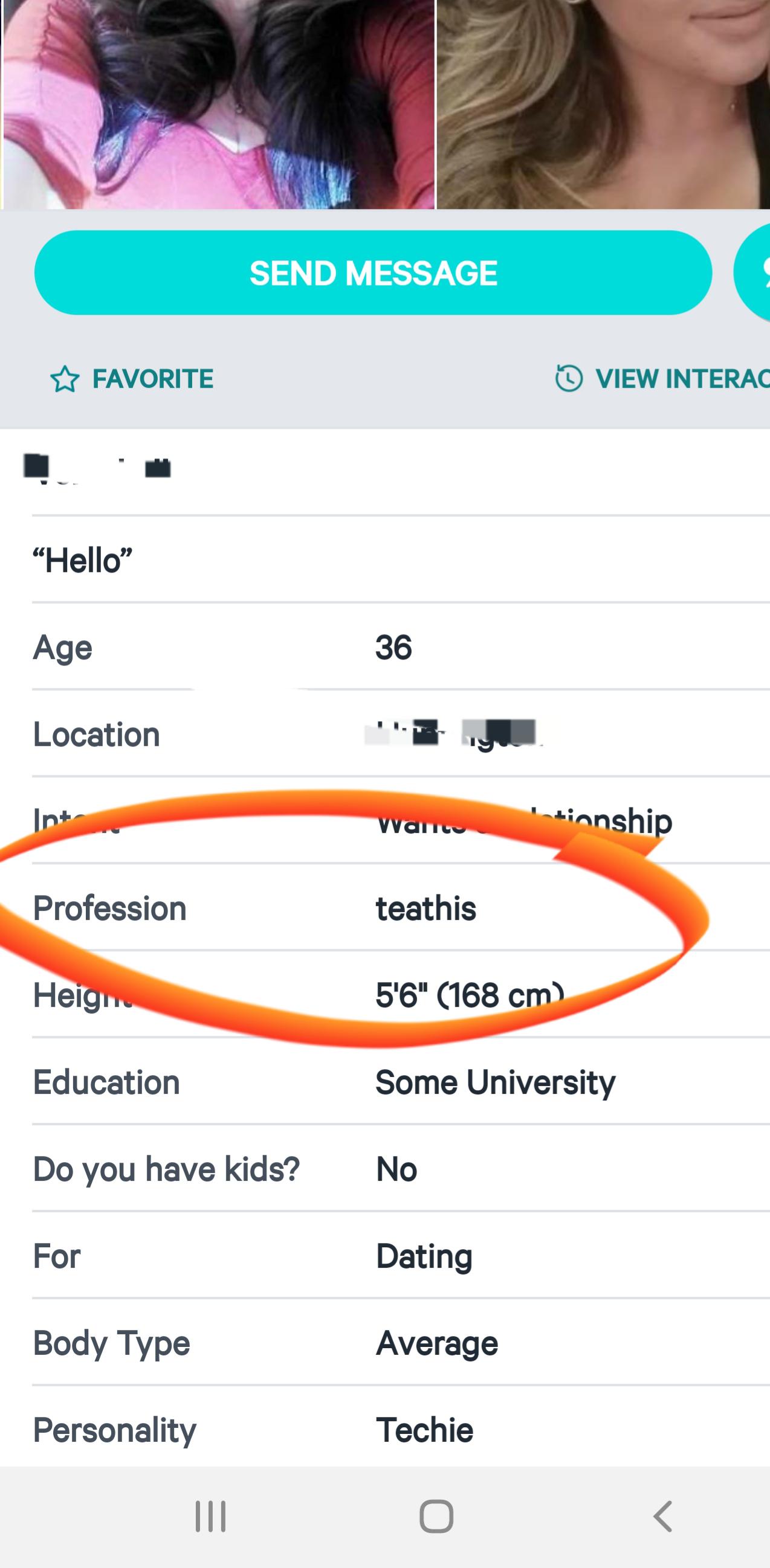Select the Education row, Some University
Screen dimensions: 770x1568
(494, 1082)
